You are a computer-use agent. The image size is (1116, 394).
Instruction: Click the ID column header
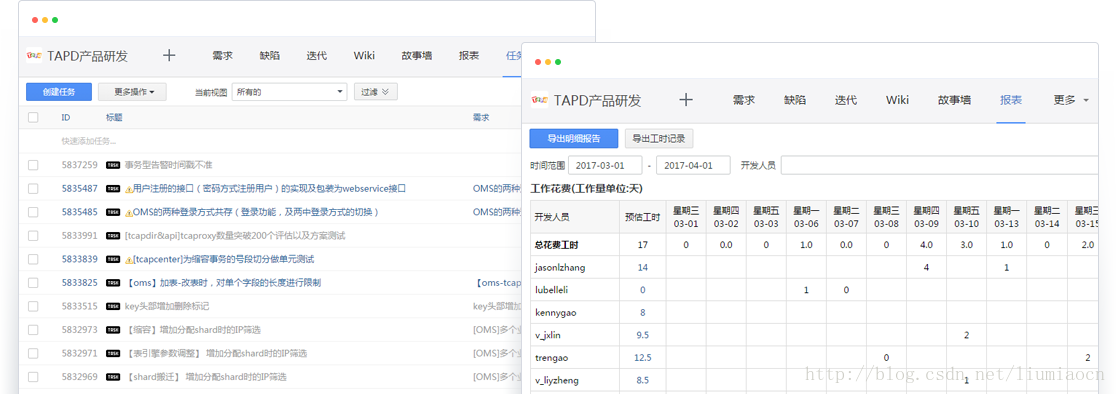pyautogui.click(x=65, y=117)
